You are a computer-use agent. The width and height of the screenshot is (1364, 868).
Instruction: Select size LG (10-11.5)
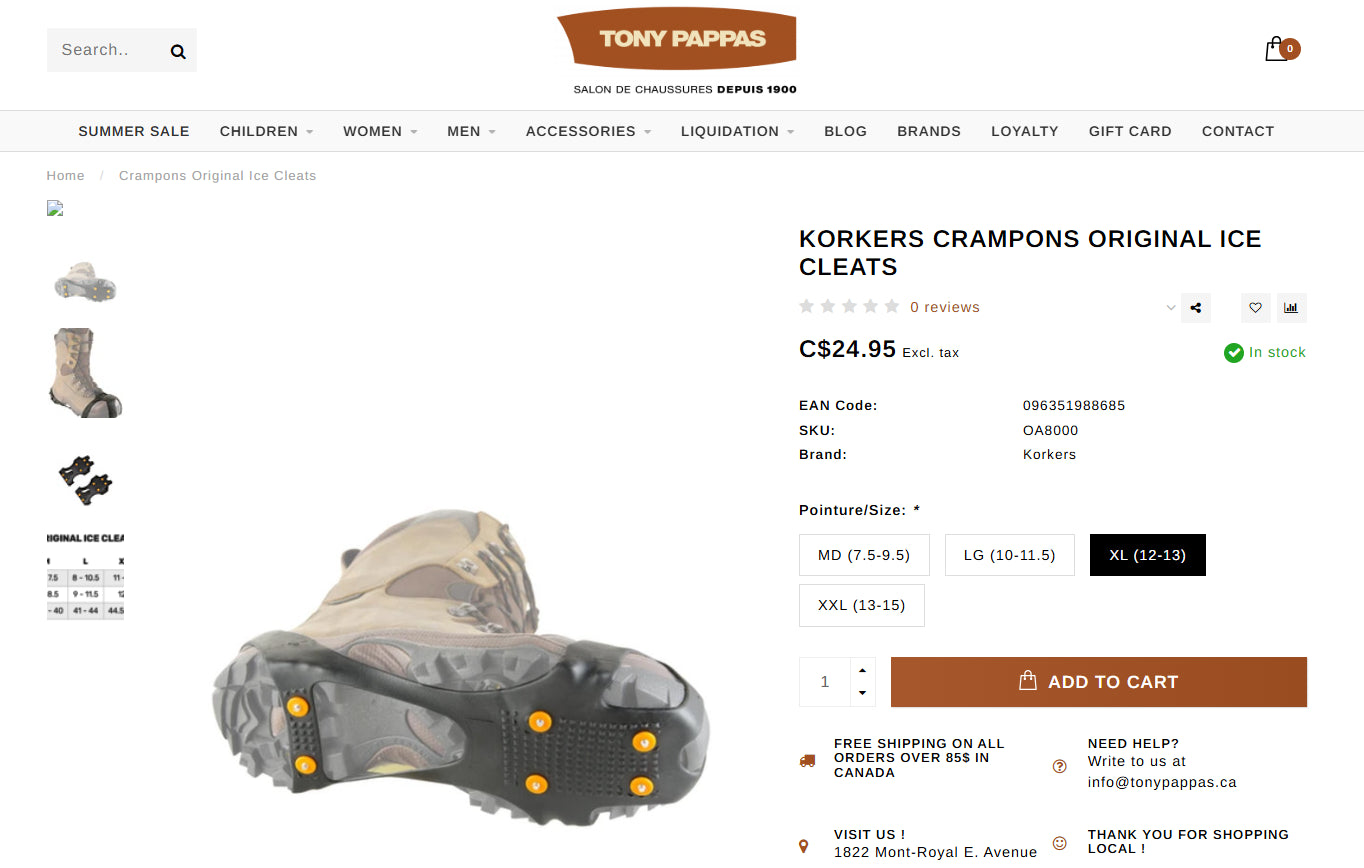[x=1009, y=555]
